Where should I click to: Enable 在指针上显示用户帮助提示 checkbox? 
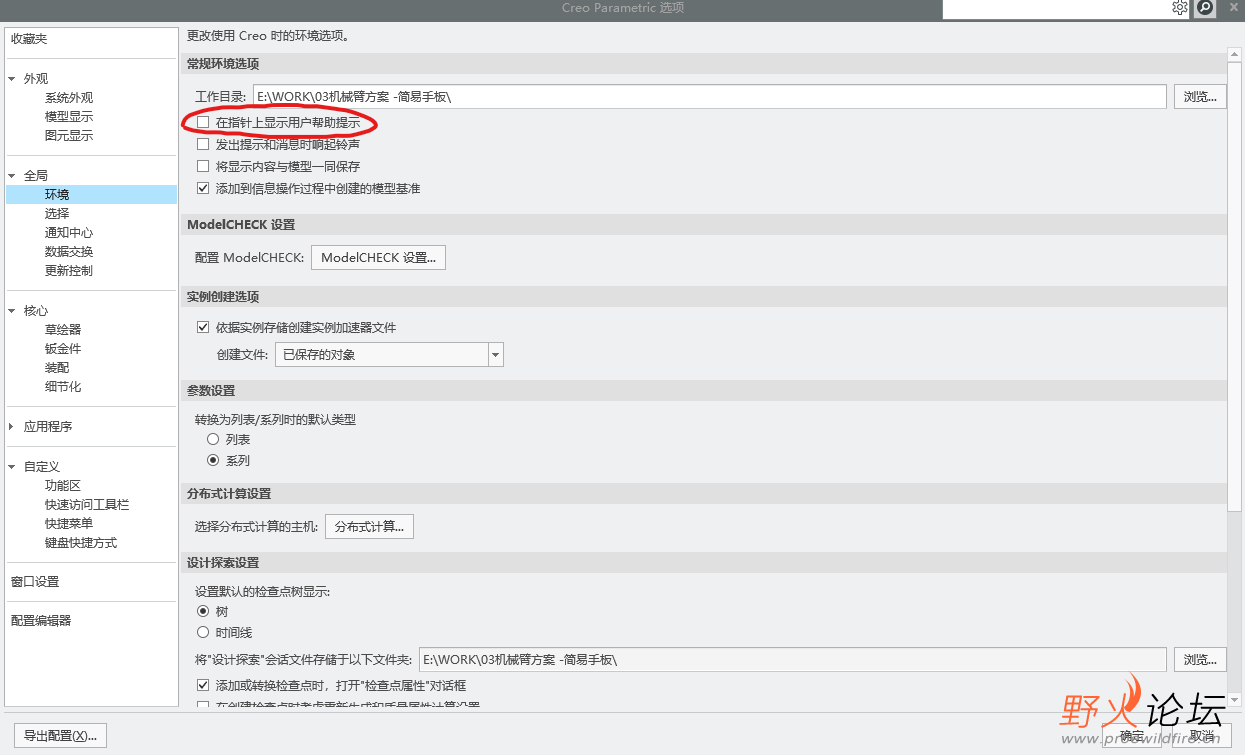tap(203, 122)
